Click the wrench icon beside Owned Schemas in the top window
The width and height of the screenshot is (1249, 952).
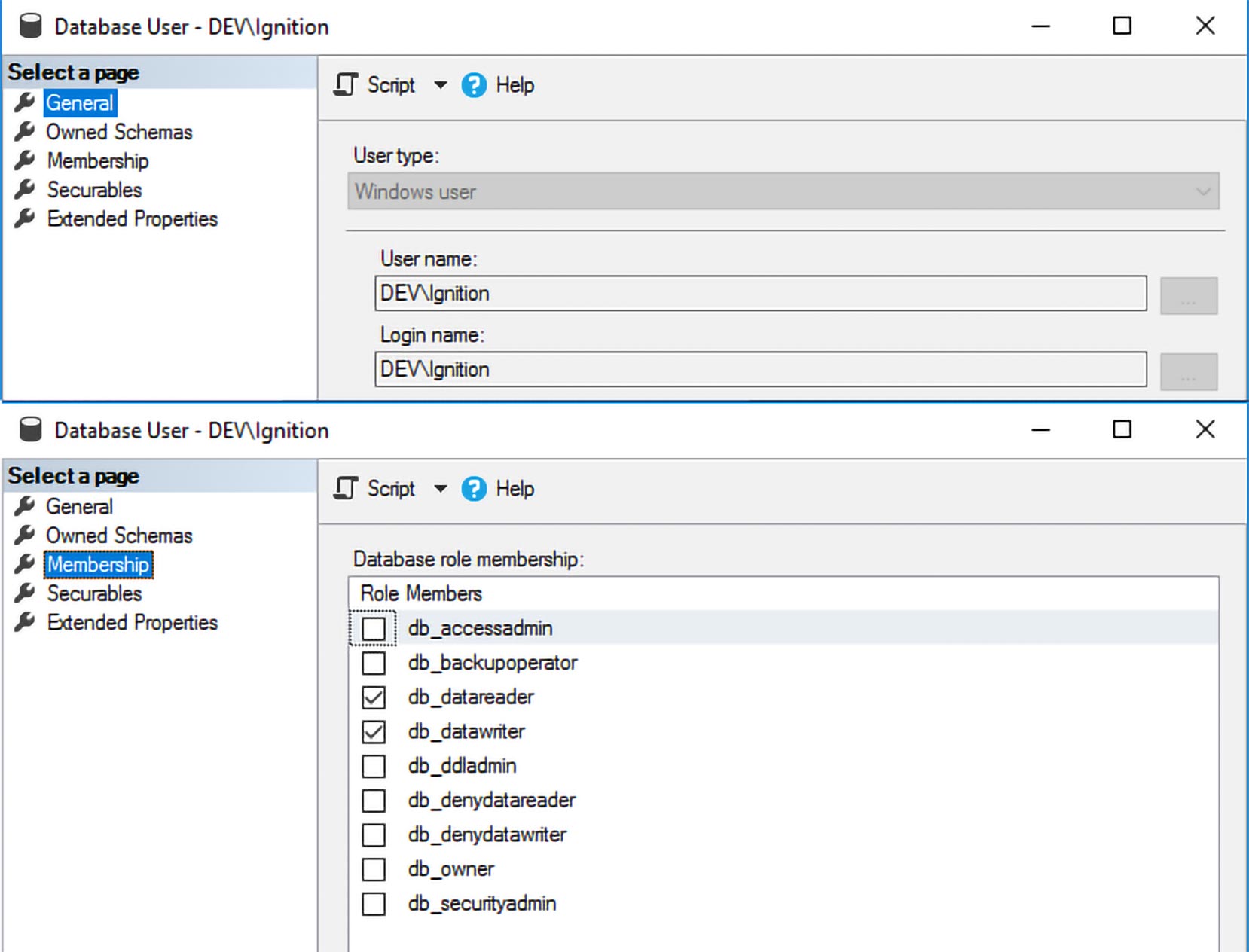(25, 132)
